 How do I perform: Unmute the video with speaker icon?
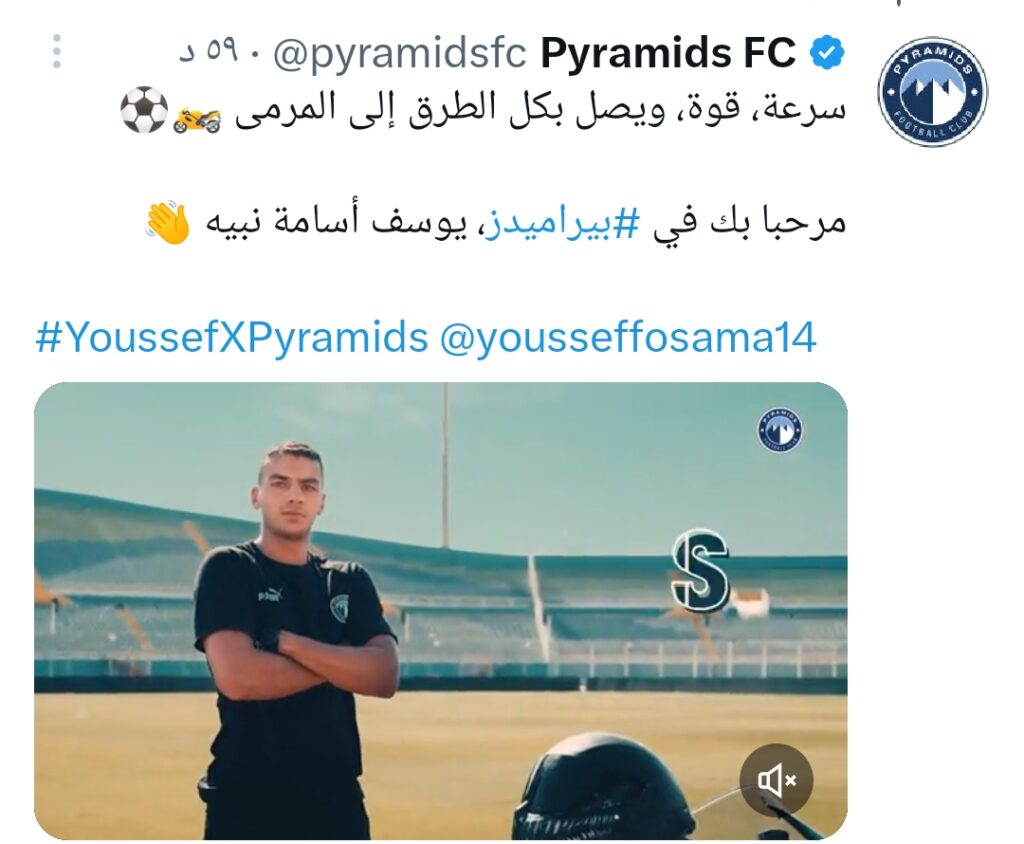[x=776, y=779]
